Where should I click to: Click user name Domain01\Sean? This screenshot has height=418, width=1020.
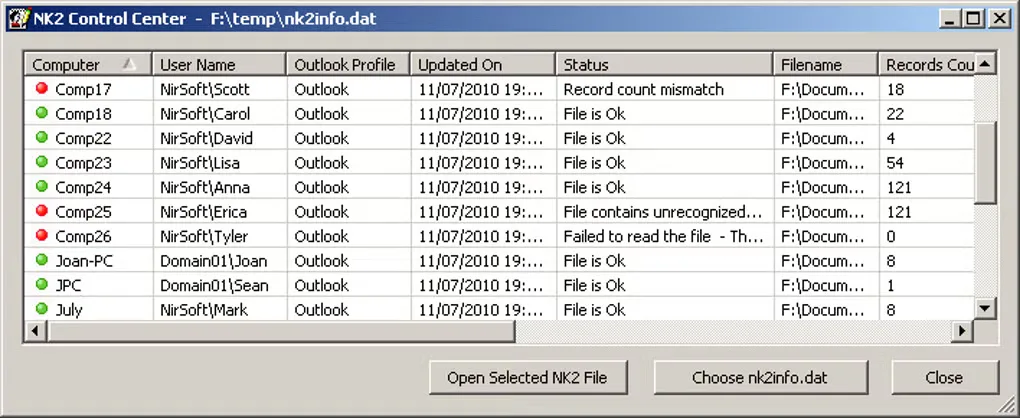pyautogui.click(x=214, y=285)
